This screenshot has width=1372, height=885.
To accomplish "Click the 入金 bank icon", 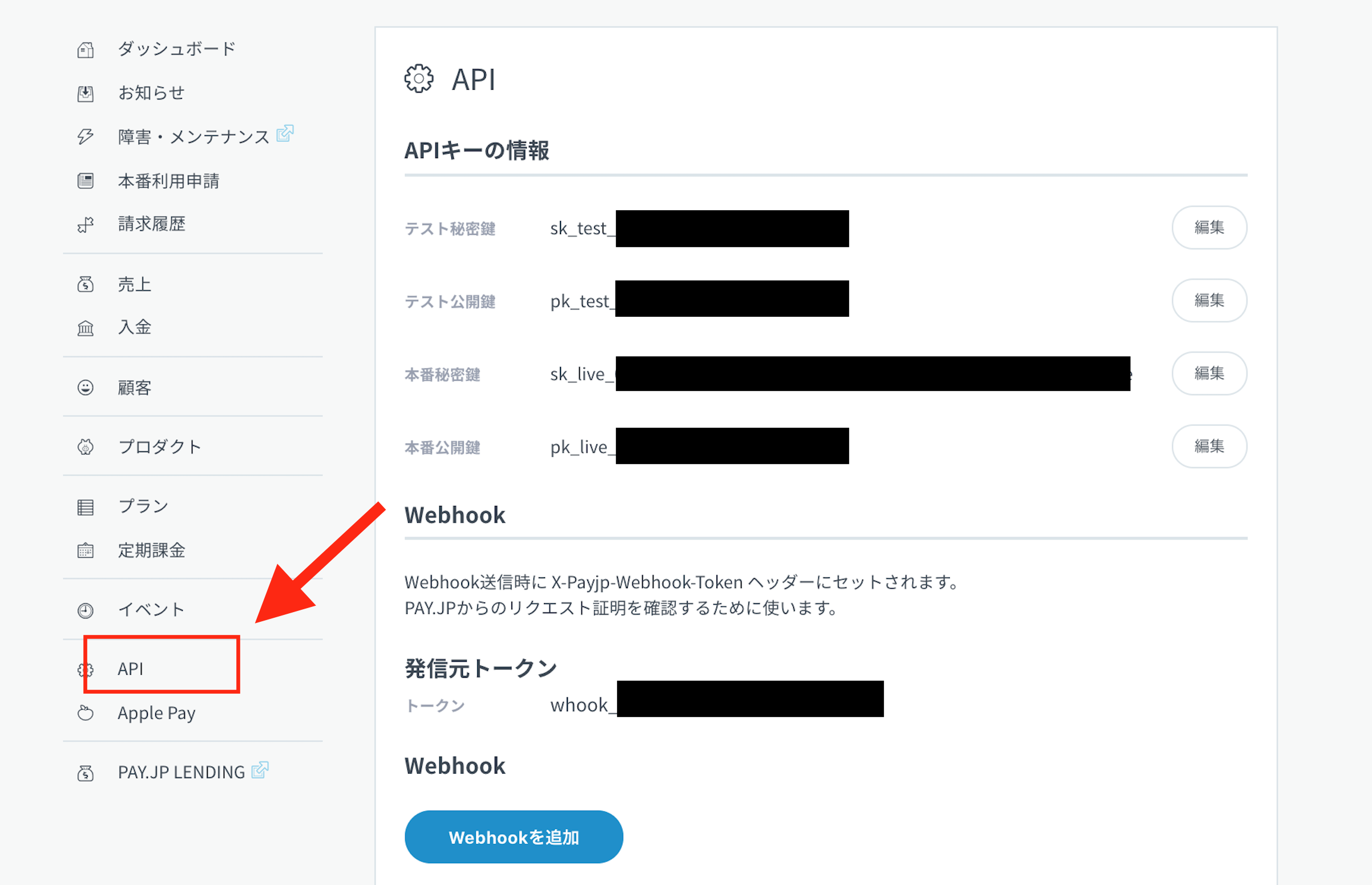I will pos(85,328).
